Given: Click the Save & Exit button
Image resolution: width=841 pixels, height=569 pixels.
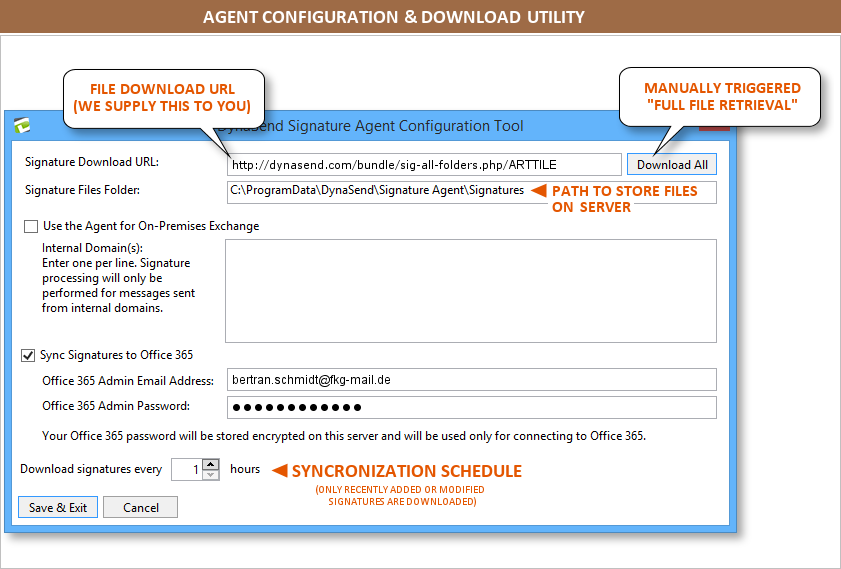Looking at the screenshot, I should (x=58, y=507).
